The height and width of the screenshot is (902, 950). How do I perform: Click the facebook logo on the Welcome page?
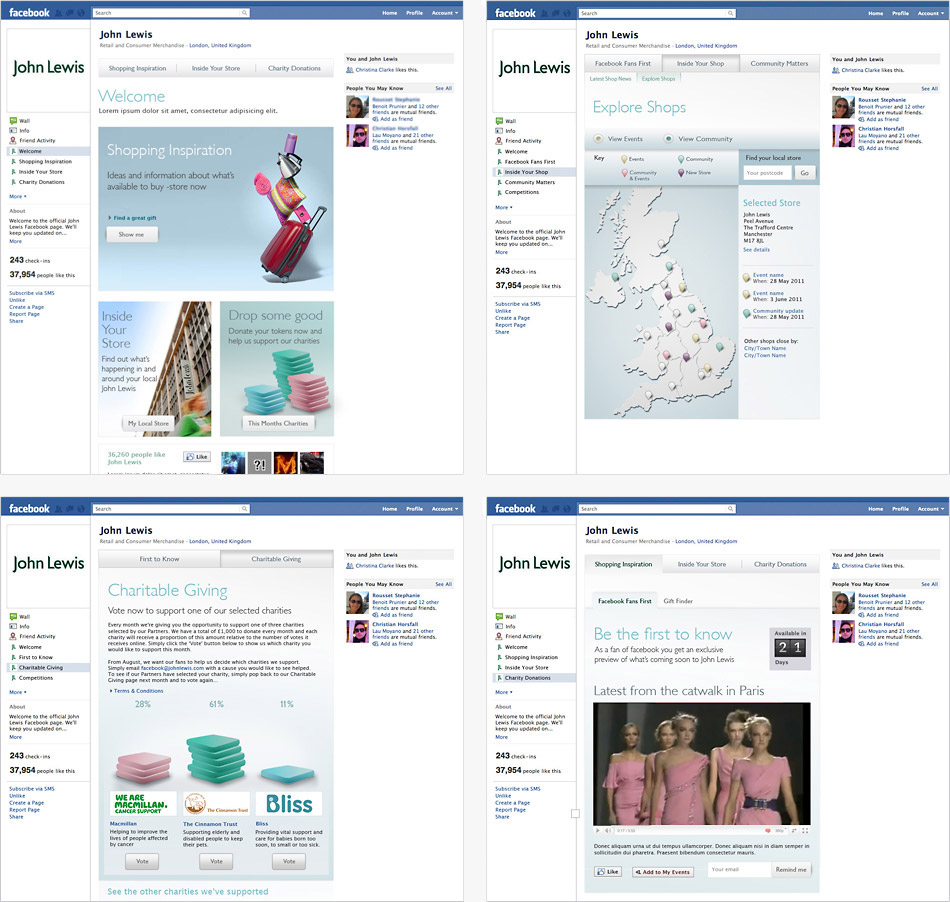[29, 13]
